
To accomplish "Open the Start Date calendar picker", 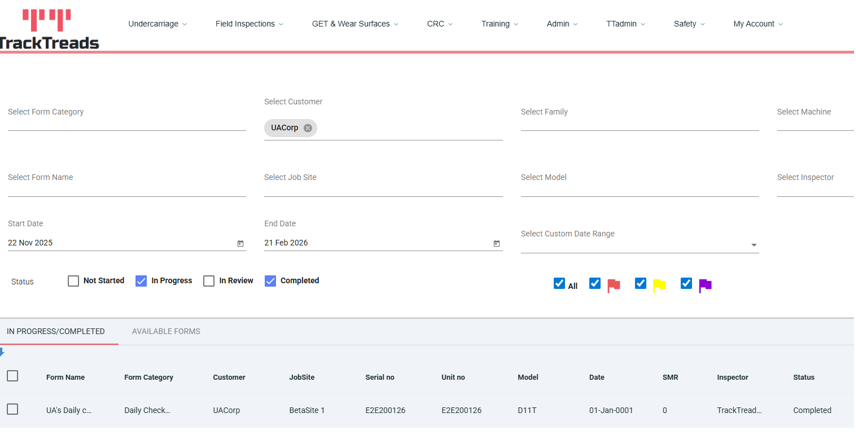I will click(240, 244).
